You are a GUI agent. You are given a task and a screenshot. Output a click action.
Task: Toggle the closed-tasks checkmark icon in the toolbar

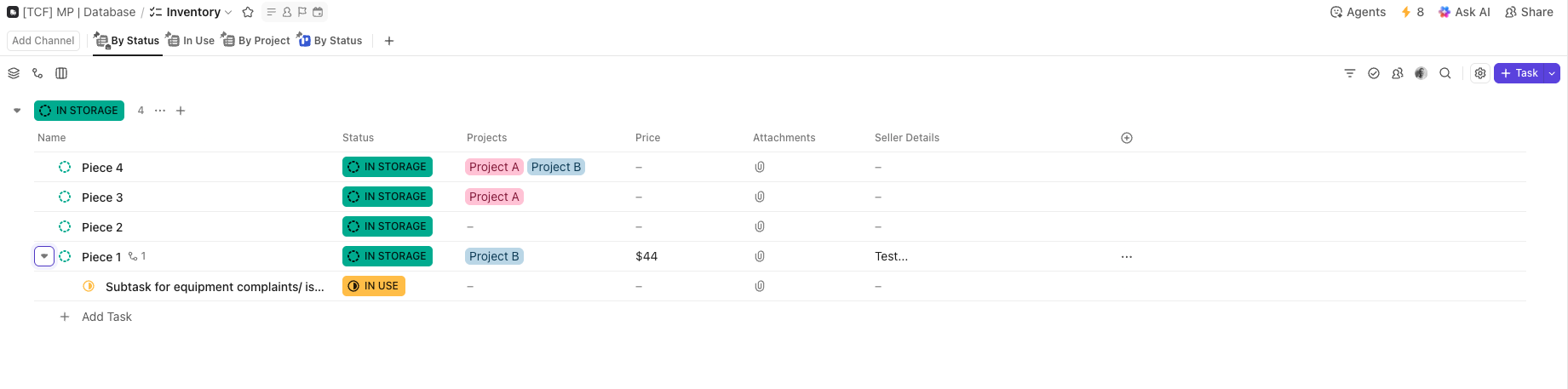click(x=1374, y=73)
